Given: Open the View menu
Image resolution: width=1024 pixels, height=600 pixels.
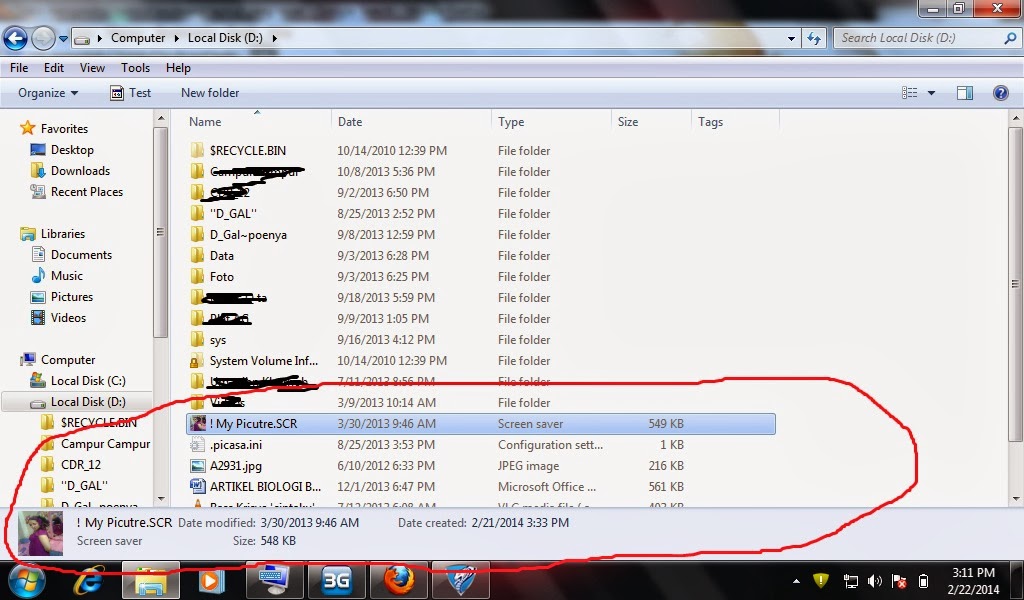Looking at the screenshot, I should tap(92, 68).
